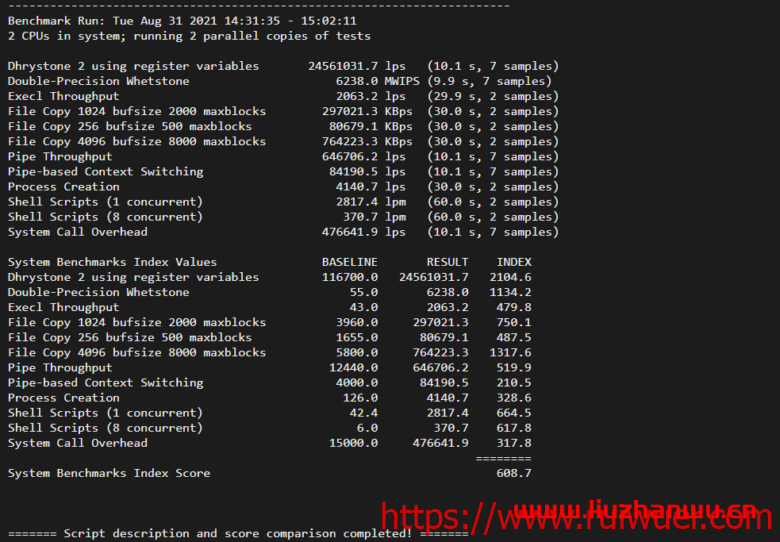Viewport: 780px width, 542px height.
Task: Click Pipe-based Context Switching index 210.5
Action: [514, 383]
